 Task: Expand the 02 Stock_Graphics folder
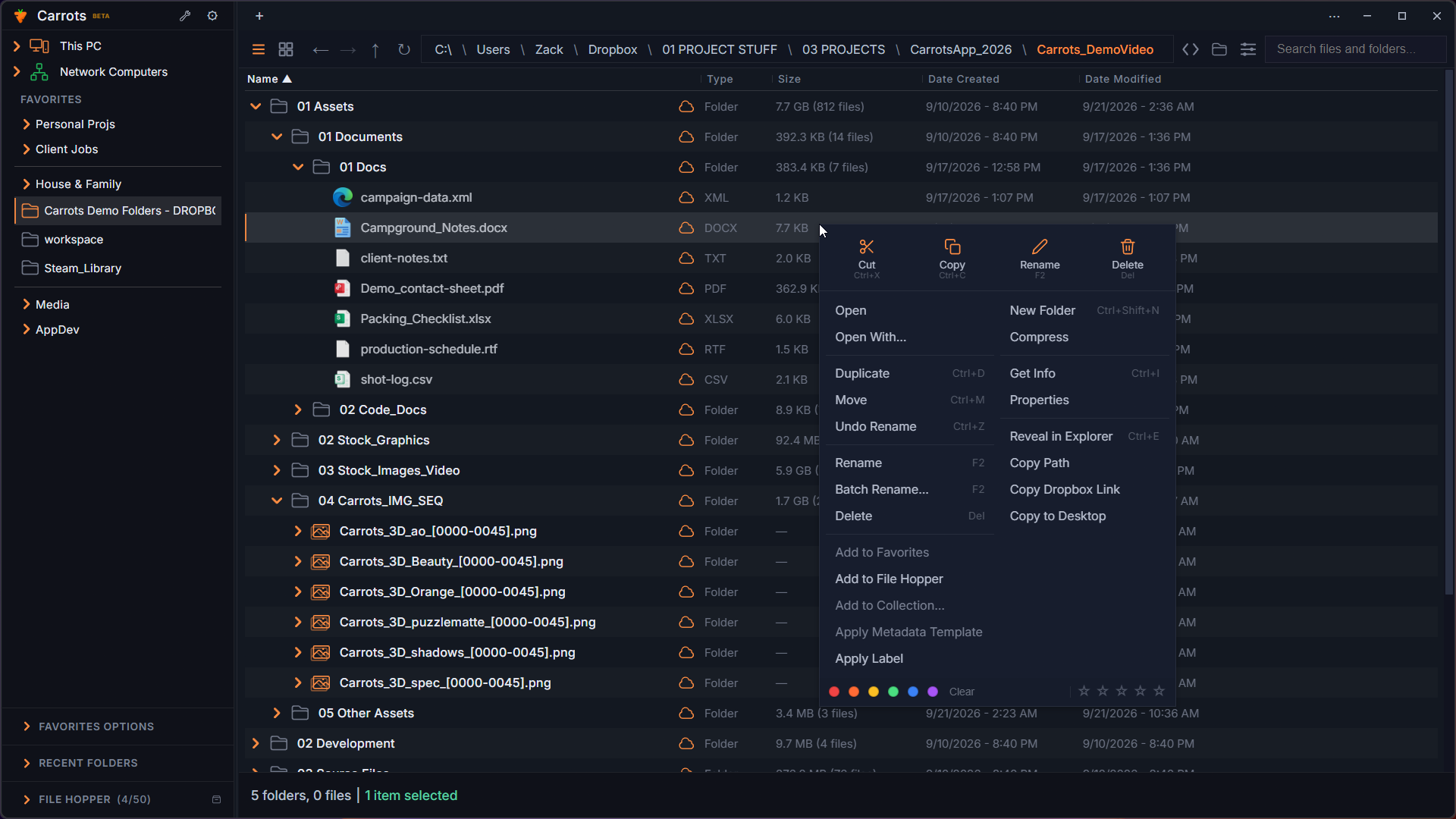click(277, 440)
